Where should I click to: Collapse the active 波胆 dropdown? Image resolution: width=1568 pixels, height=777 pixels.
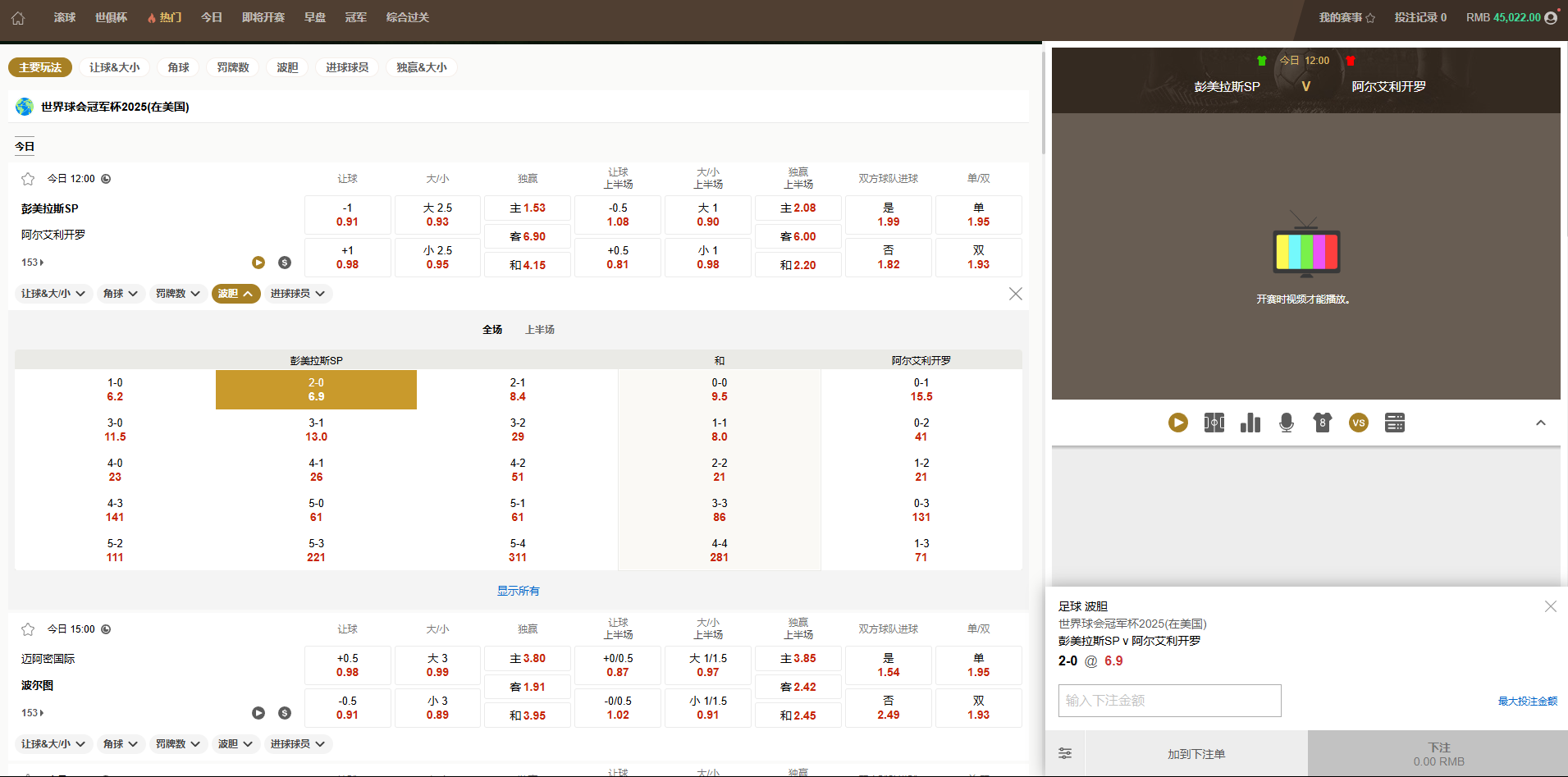point(236,294)
